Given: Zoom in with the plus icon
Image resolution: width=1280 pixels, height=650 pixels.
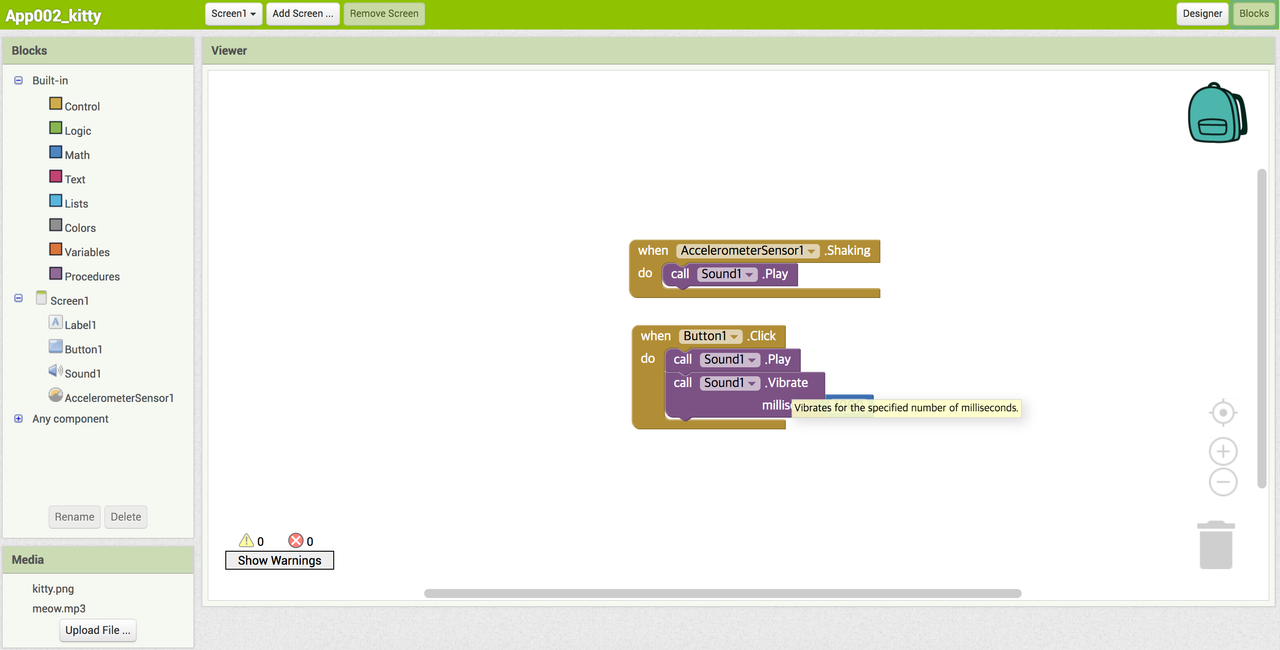Looking at the screenshot, I should click(x=1223, y=451).
